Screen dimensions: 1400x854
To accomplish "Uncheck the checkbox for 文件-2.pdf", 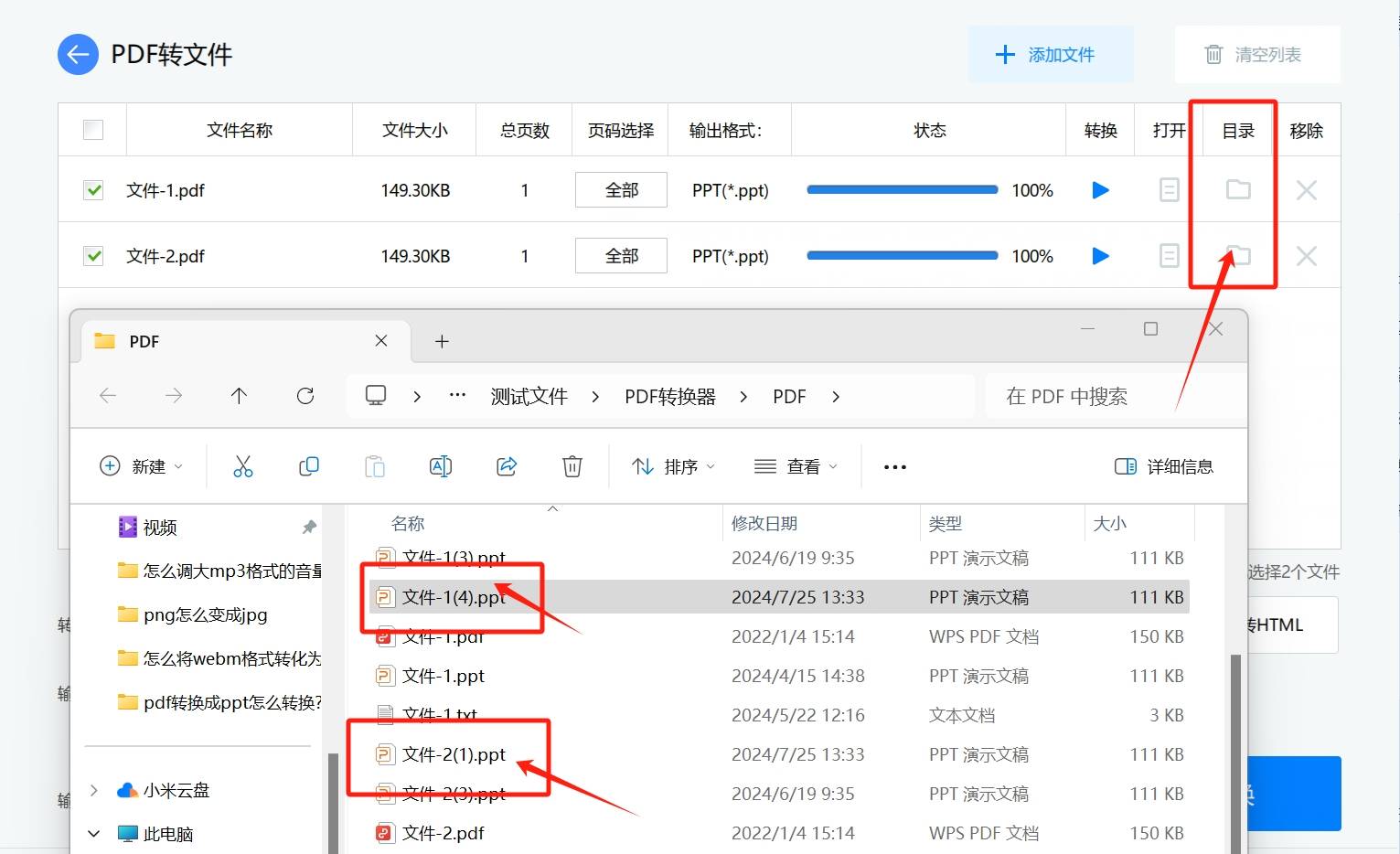I will (93, 256).
